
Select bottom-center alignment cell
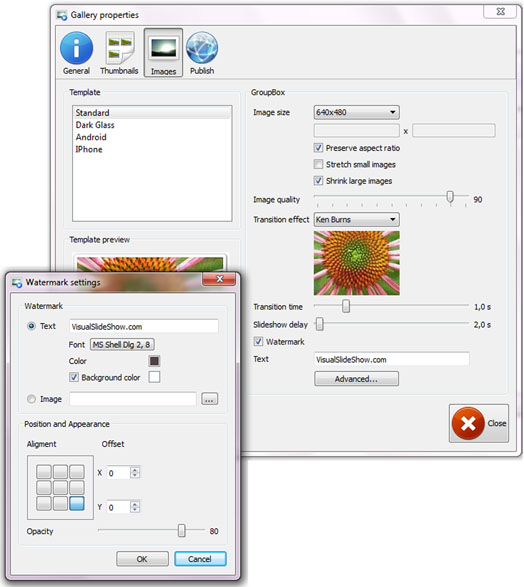point(60,504)
